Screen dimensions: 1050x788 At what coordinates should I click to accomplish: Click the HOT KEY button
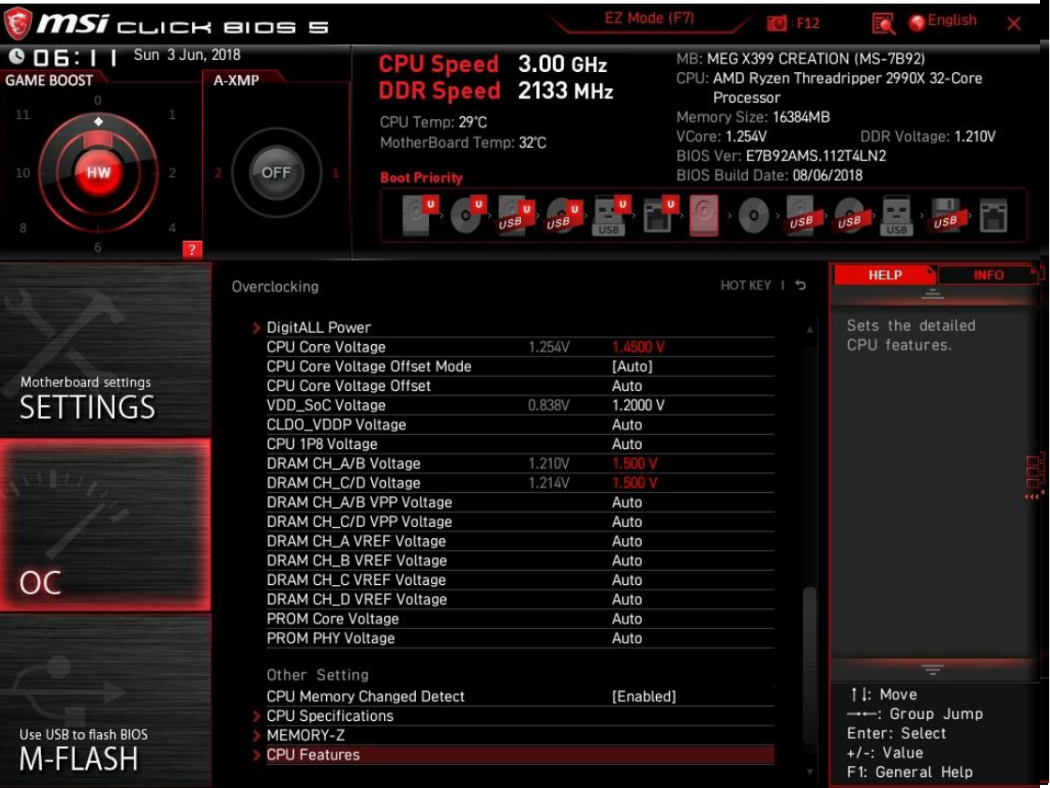point(745,285)
